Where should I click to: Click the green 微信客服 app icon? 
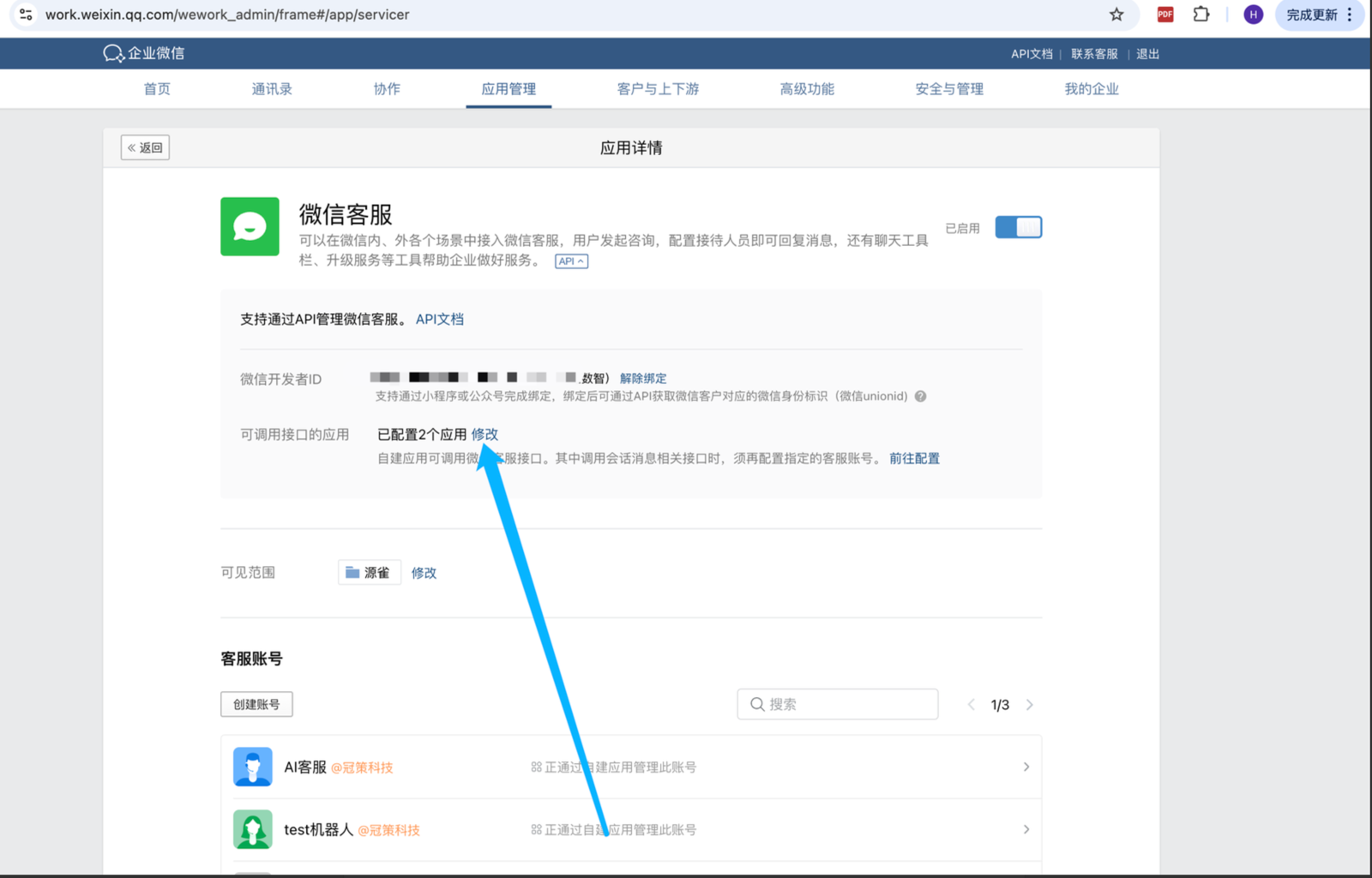(250, 226)
